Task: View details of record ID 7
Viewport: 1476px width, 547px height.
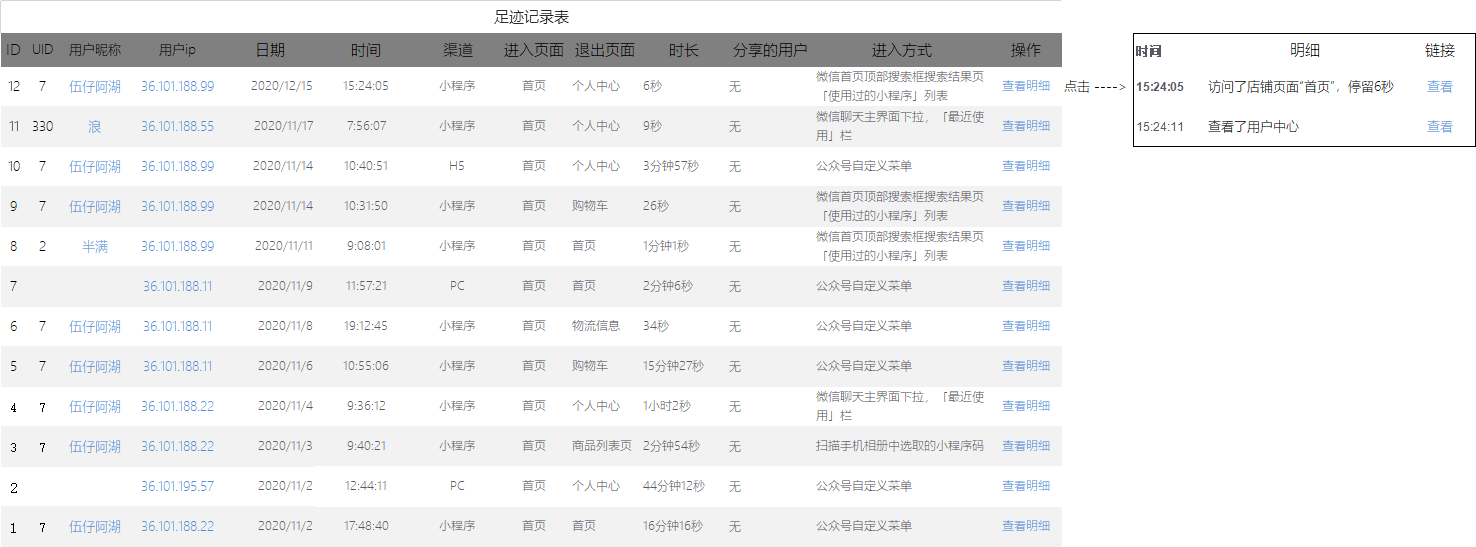Action: coord(1025,286)
